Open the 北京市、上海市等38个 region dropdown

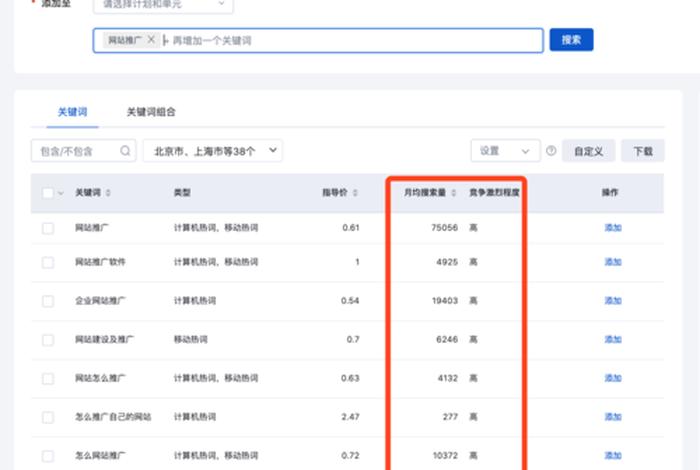212,151
